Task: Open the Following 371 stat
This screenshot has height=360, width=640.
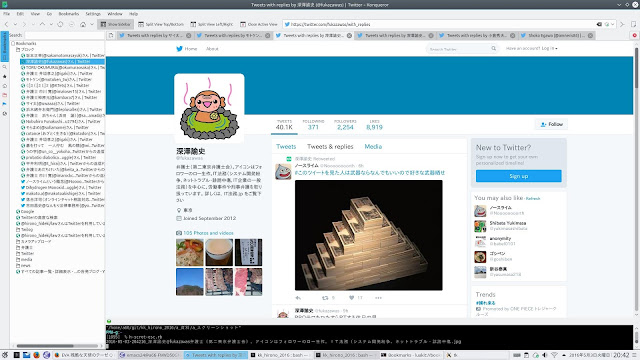Action: click(313, 125)
